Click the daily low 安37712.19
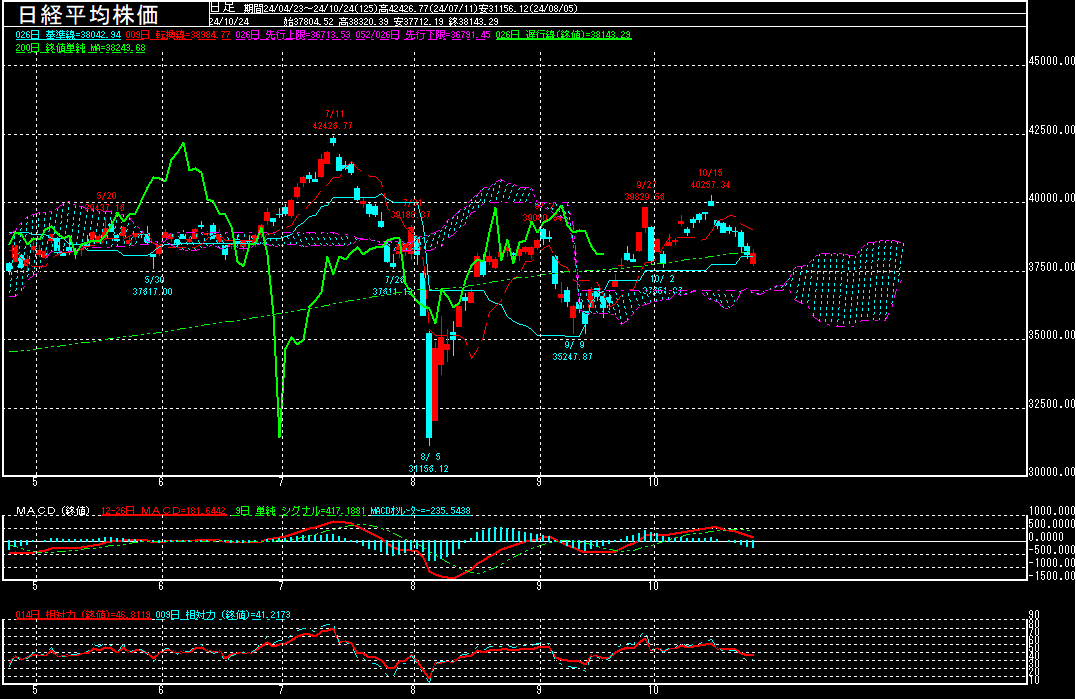This screenshot has height=699, width=1076. [419, 21]
